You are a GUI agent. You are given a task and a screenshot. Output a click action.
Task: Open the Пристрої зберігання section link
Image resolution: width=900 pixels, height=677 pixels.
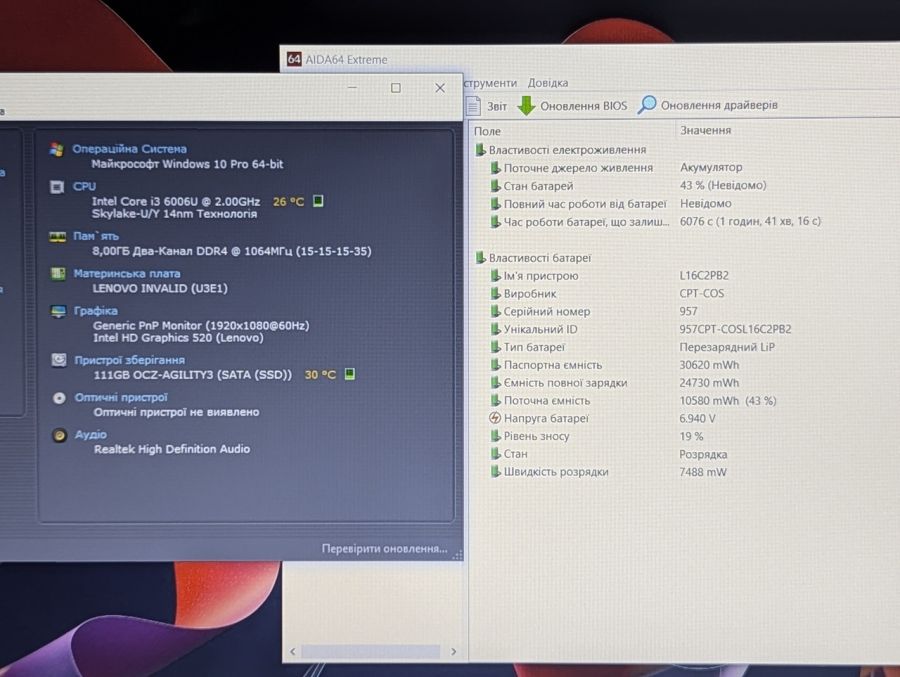coord(130,360)
